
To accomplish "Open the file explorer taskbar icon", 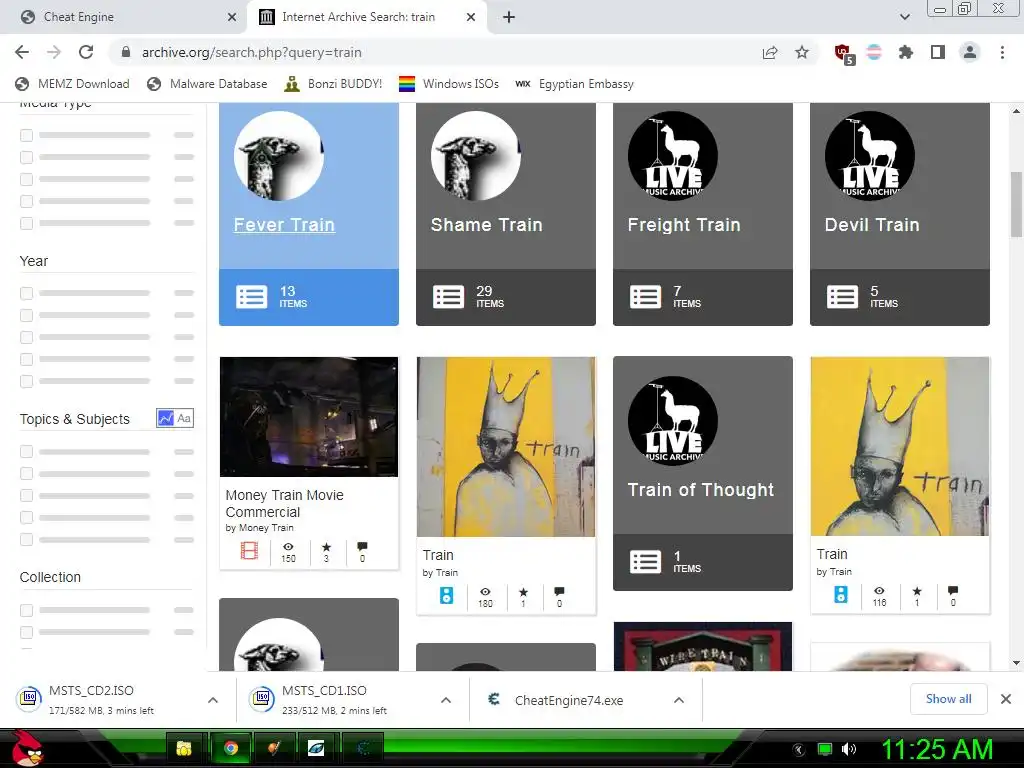I will [184, 748].
